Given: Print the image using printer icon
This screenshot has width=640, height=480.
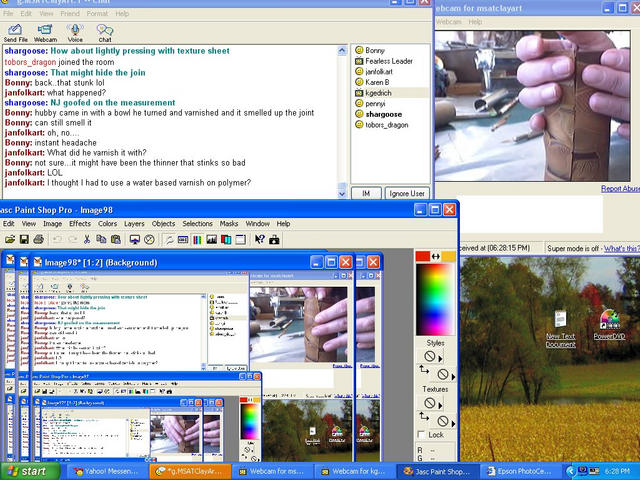Looking at the screenshot, I should (x=38, y=240).
